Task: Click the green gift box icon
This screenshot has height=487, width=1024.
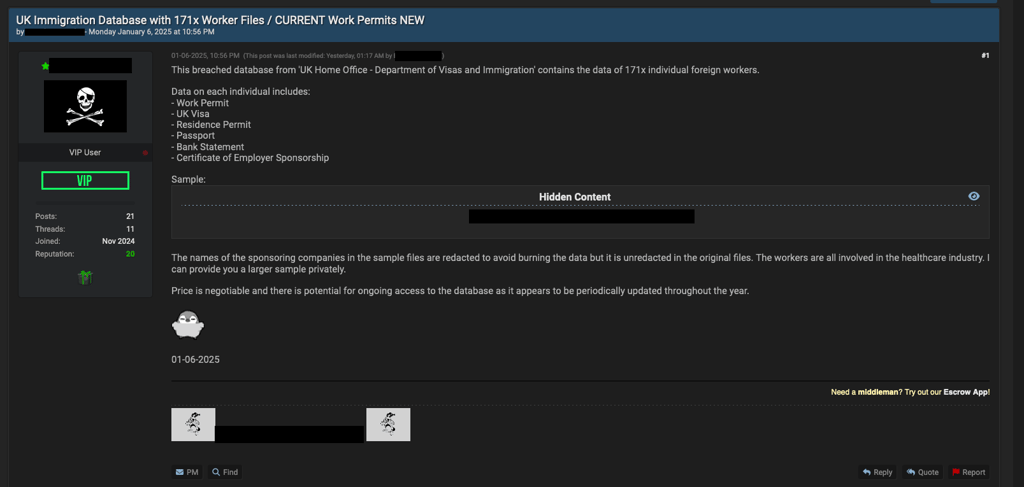Action: coord(85,277)
